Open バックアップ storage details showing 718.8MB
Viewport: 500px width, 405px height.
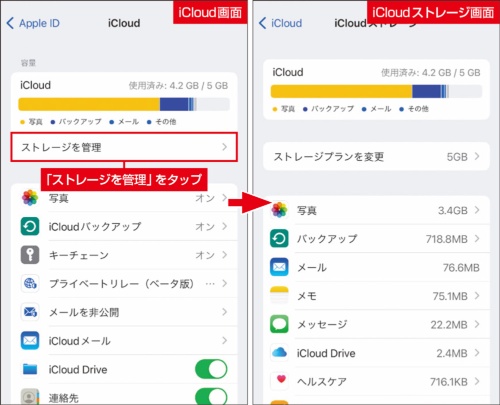(x=376, y=239)
